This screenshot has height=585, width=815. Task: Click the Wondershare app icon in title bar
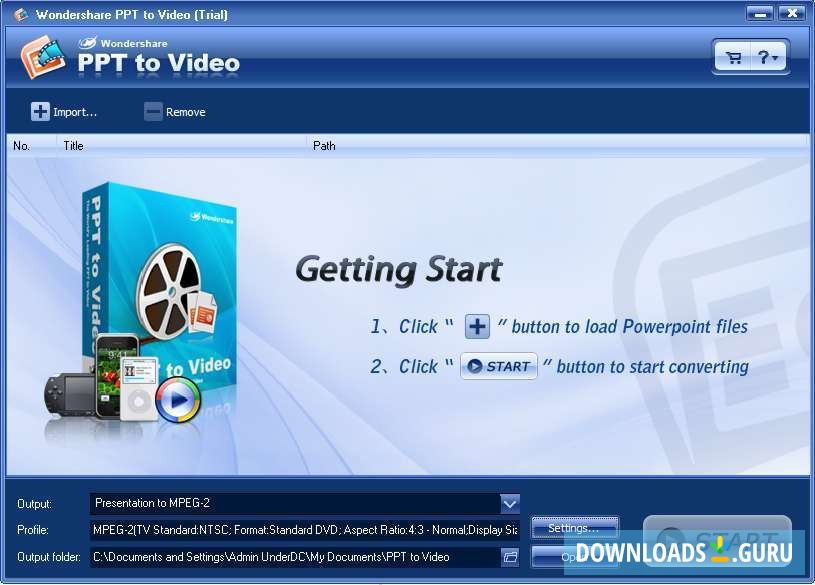tap(21, 15)
